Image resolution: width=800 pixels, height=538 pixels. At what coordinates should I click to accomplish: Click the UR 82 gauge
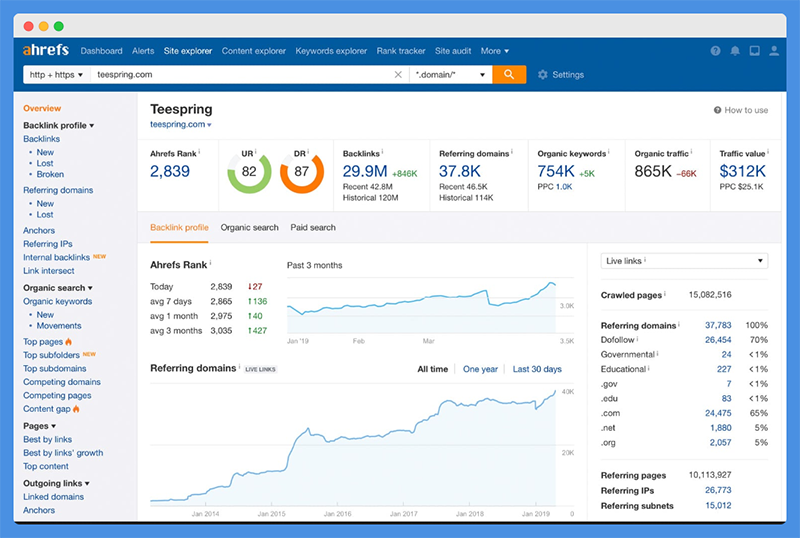coord(249,172)
